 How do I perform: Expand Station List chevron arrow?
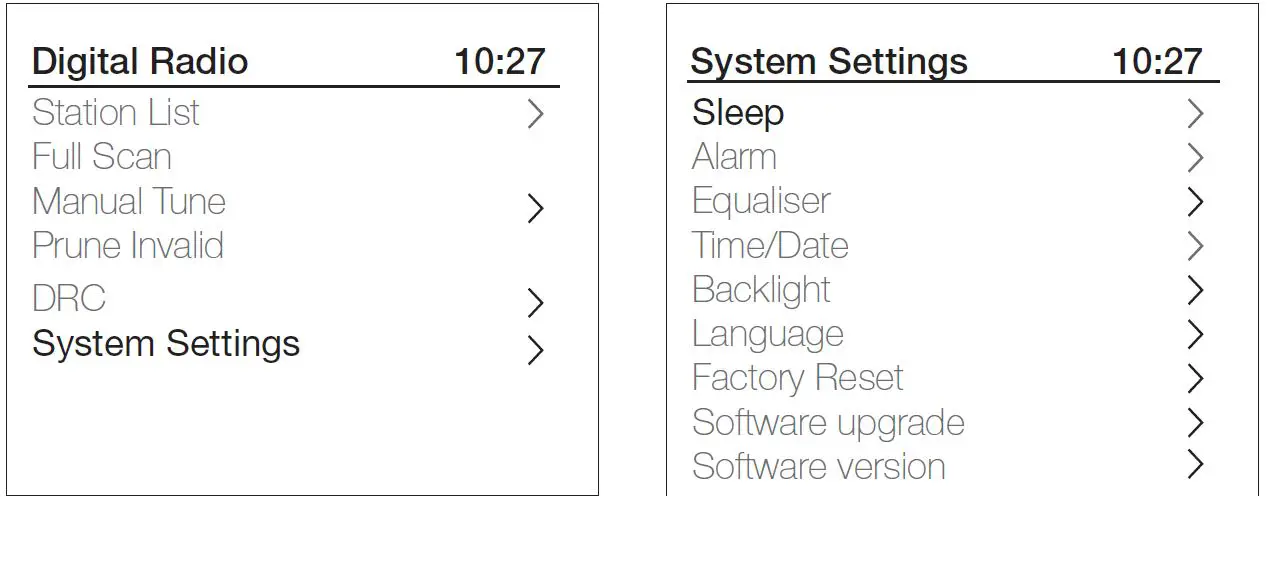(x=535, y=114)
